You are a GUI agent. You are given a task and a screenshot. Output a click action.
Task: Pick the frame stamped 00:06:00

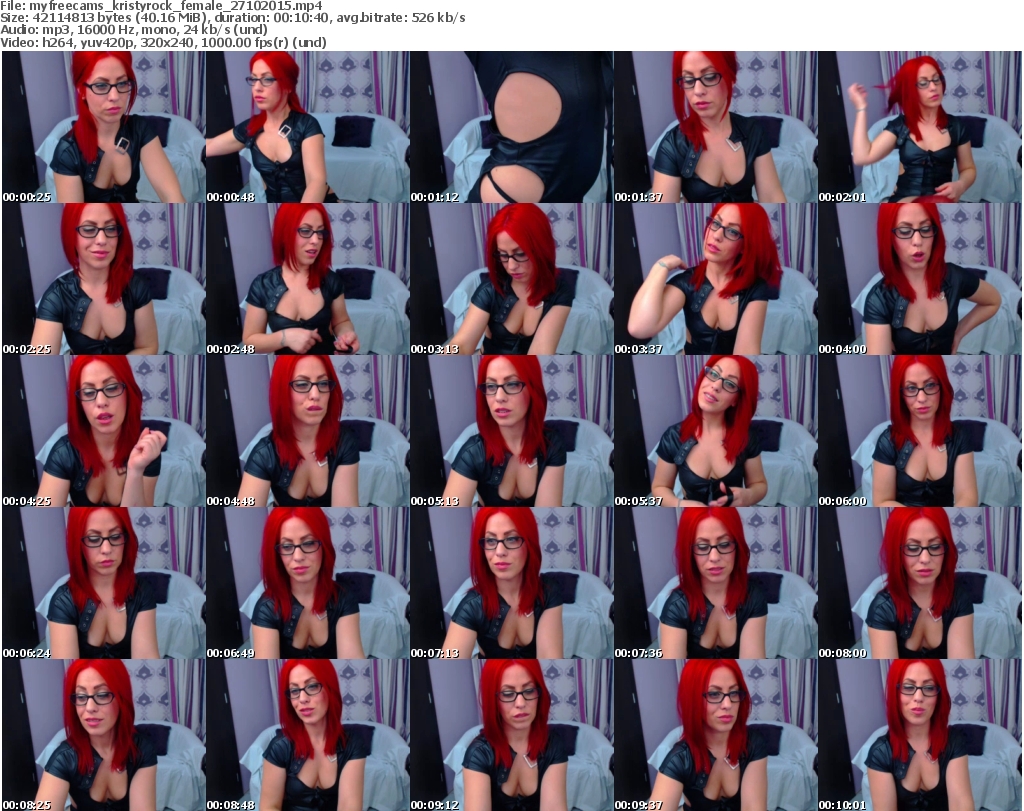[x=920, y=432]
